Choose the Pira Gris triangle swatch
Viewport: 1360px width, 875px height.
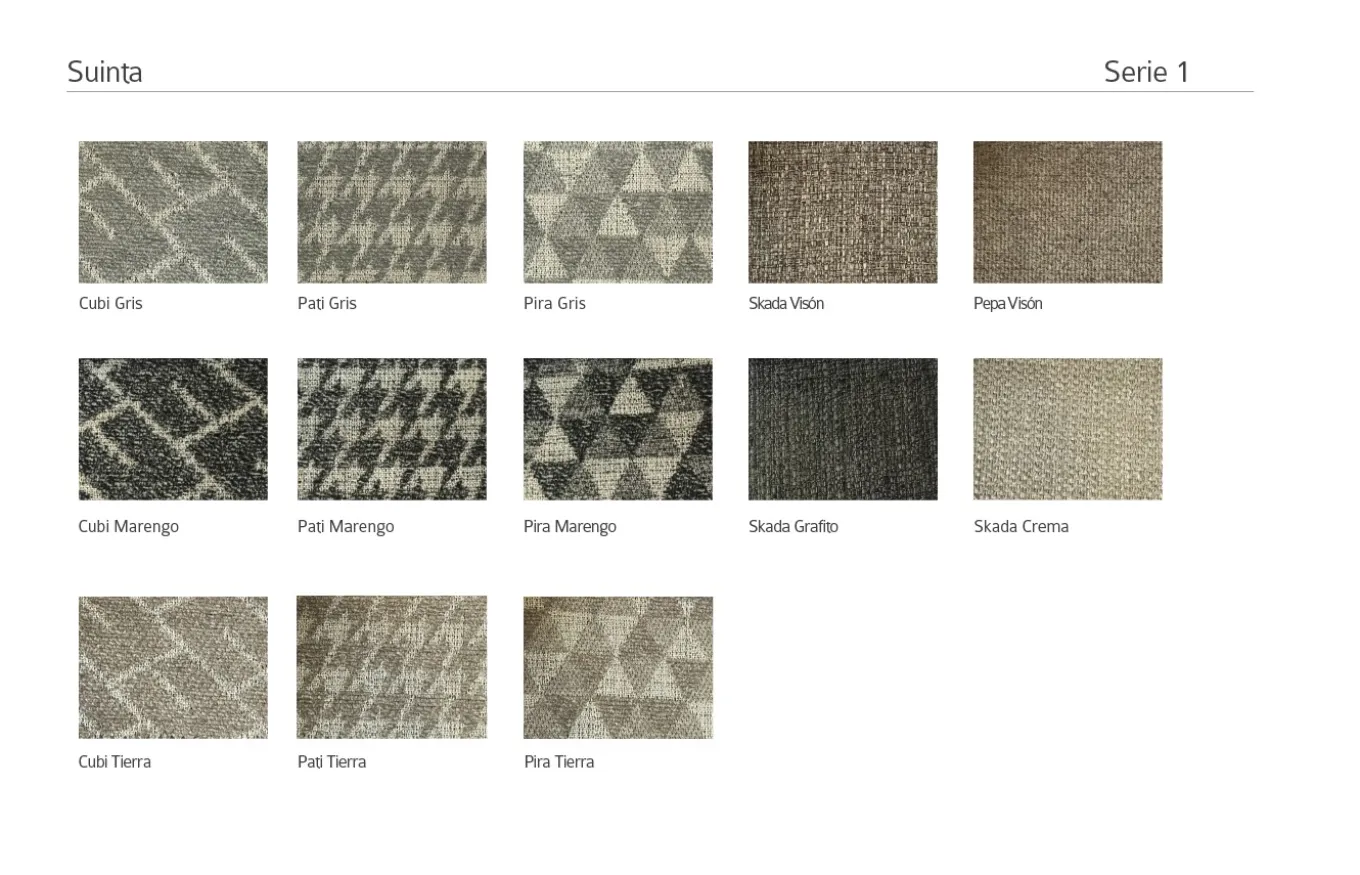(618, 212)
